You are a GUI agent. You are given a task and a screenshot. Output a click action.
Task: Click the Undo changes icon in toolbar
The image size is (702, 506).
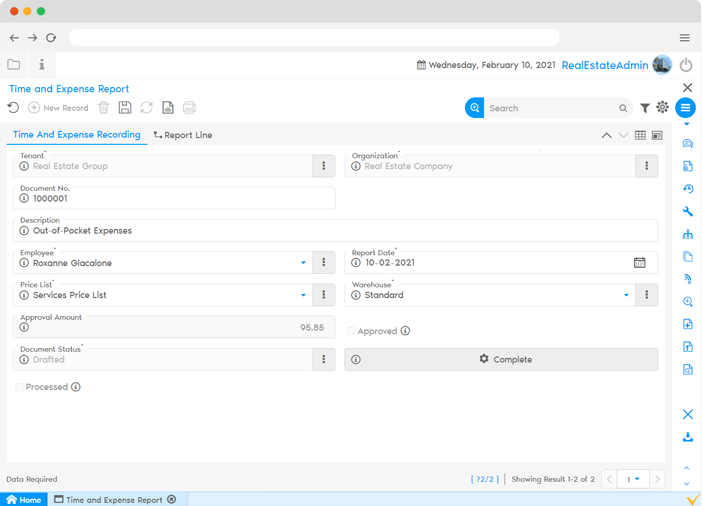pyautogui.click(x=13, y=108)
